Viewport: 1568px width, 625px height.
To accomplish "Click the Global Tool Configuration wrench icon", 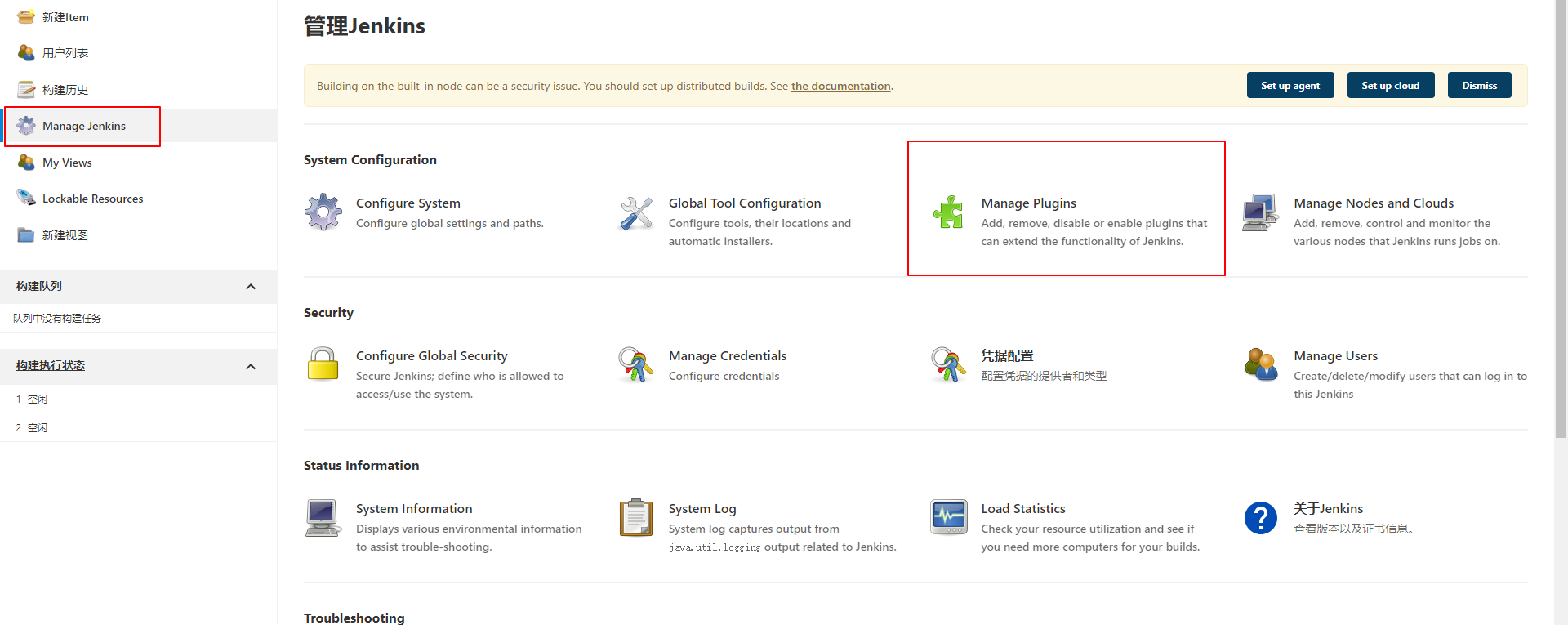I will pos(636,212).
